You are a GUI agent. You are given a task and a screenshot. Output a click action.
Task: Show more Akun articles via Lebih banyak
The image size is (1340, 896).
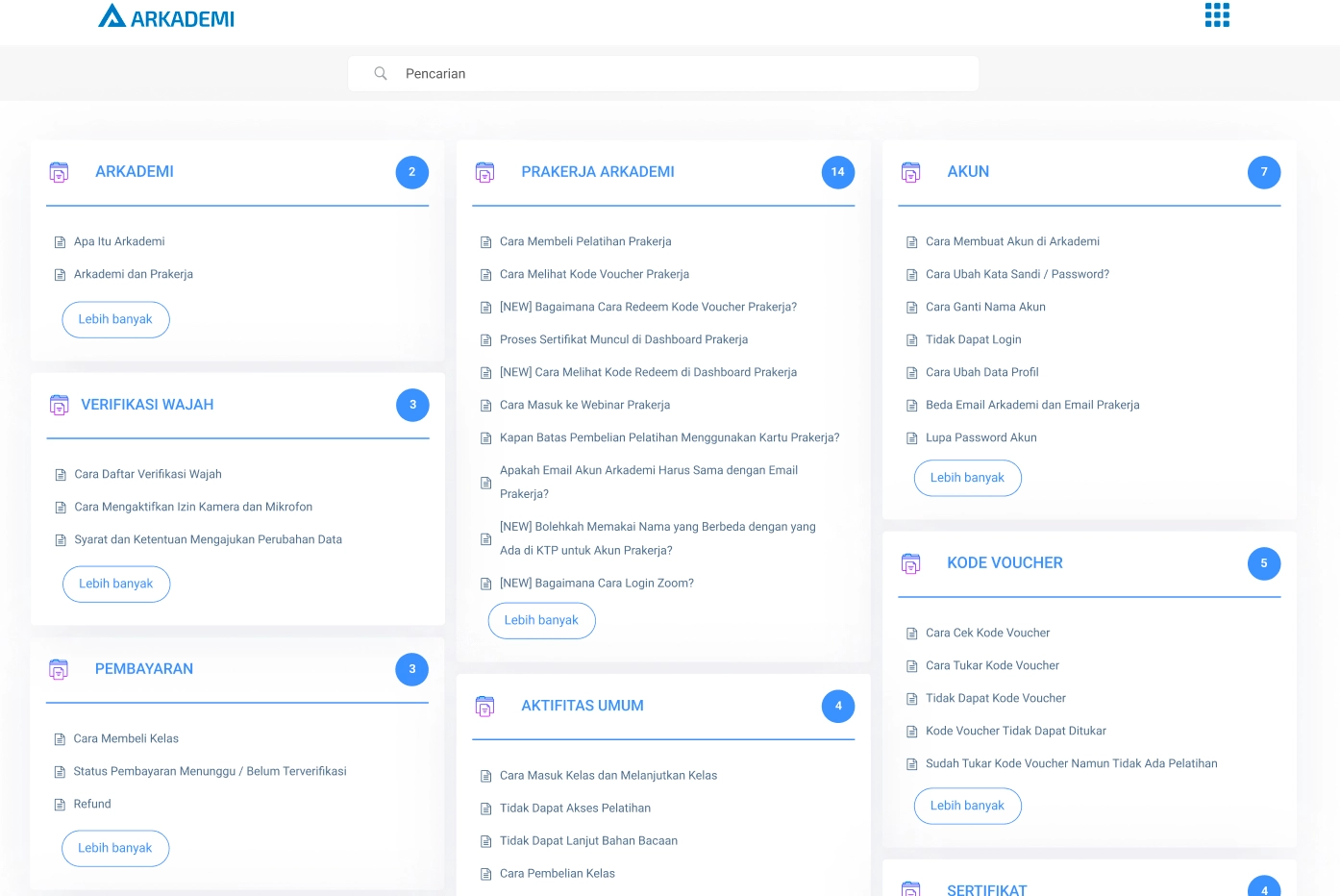pyautogui.click(x=967, y=478)
